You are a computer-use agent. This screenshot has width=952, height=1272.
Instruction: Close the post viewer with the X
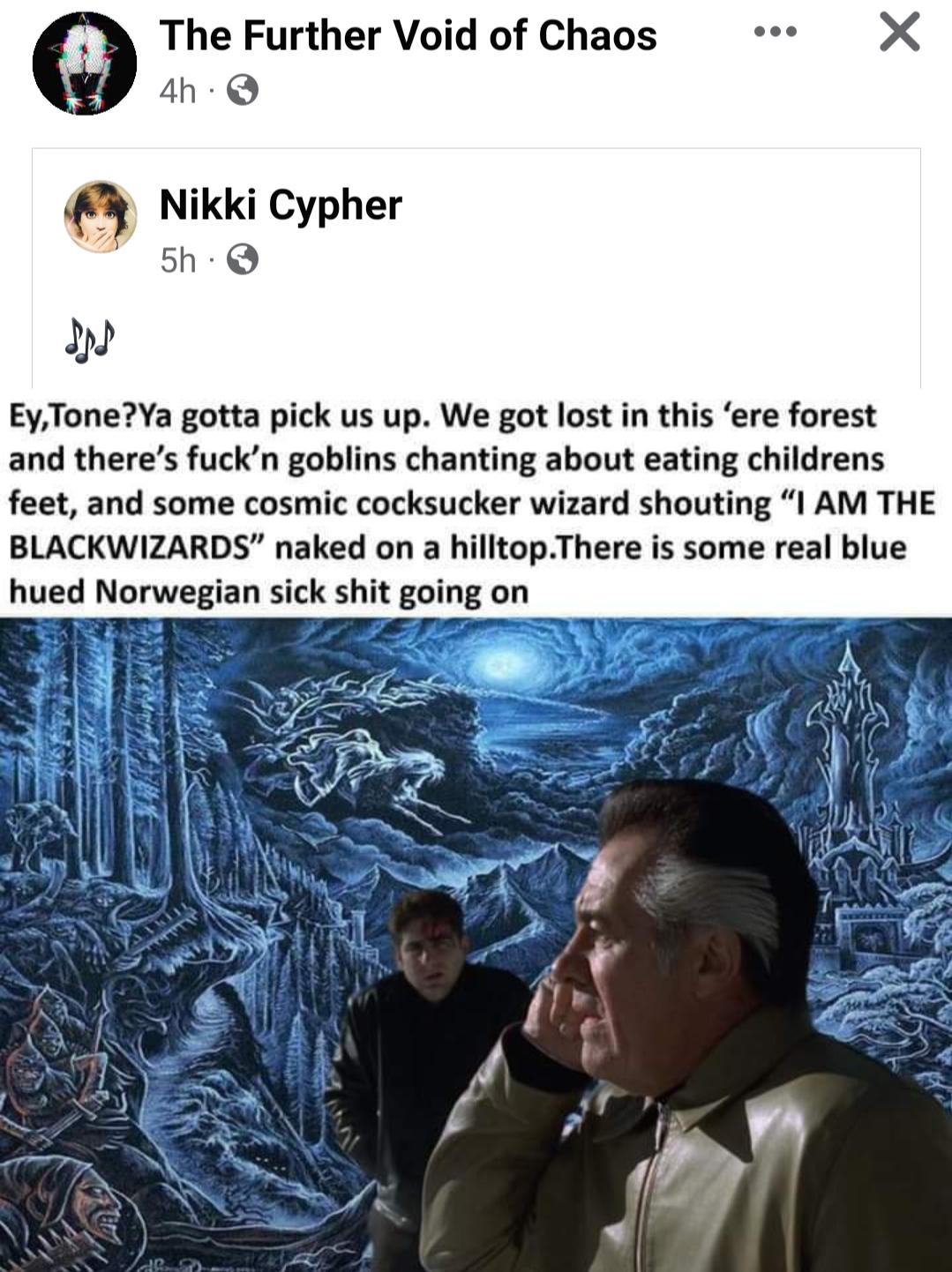(900, 33)
